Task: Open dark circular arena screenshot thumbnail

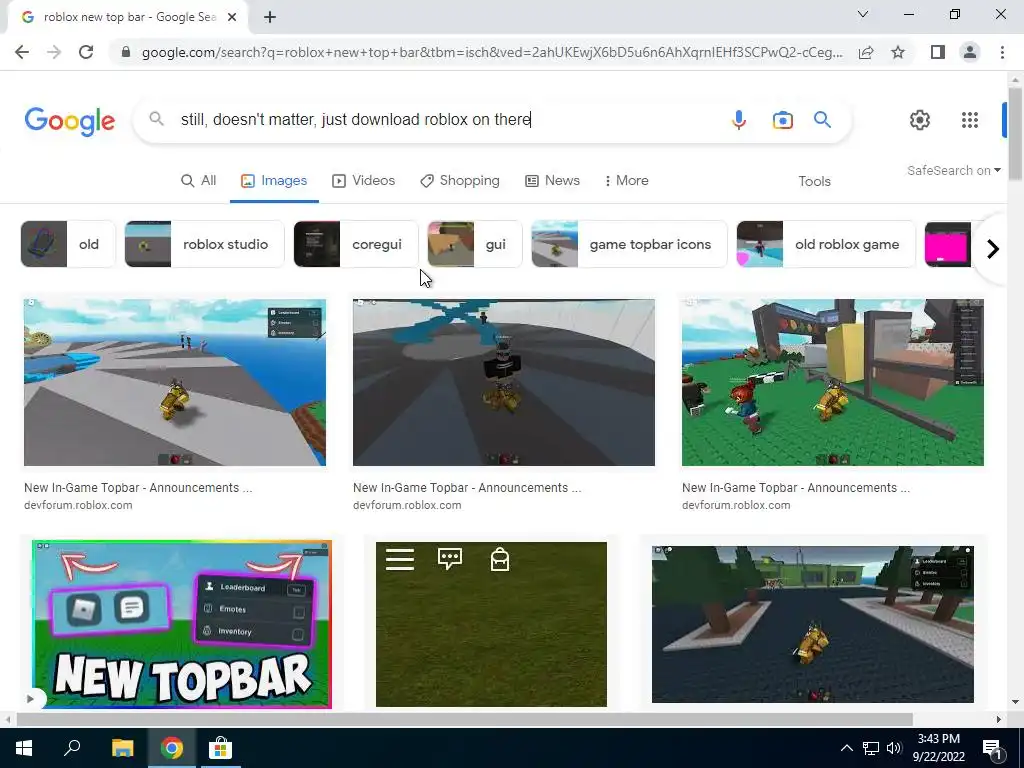Action: click(504, 383)
